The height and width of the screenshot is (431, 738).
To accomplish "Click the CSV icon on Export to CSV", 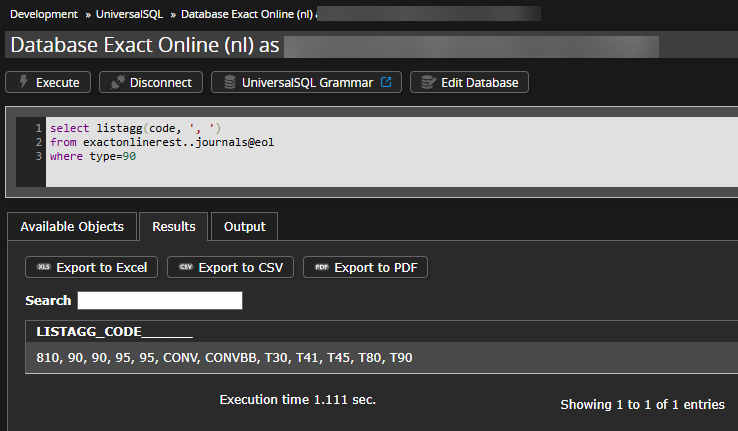I will click(185, 267).
